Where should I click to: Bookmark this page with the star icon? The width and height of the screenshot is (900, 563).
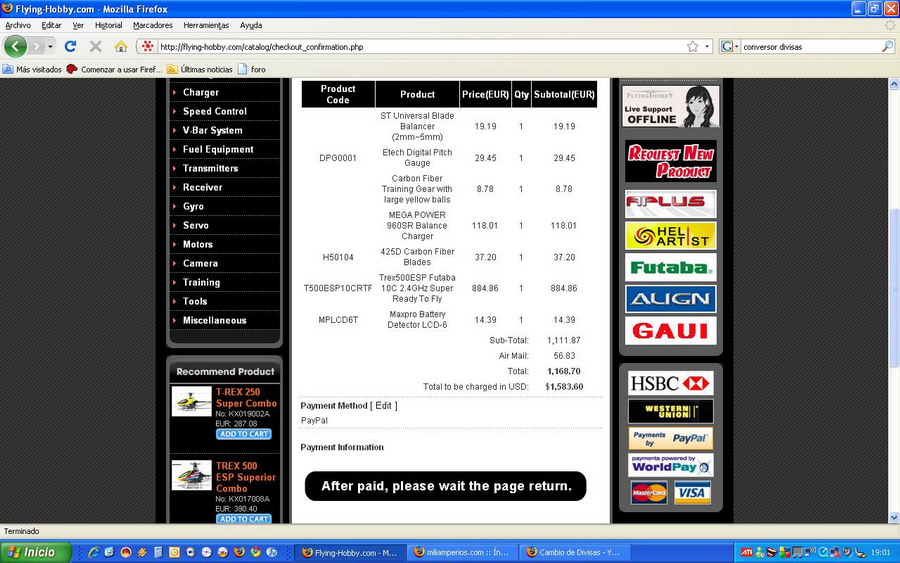coord(692,46)
